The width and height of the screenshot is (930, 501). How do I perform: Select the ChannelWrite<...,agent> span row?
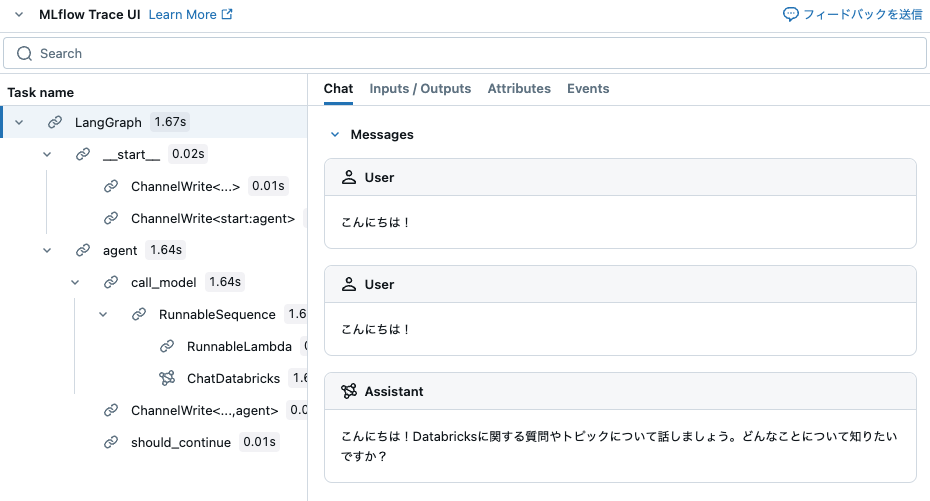click(154, 410)
